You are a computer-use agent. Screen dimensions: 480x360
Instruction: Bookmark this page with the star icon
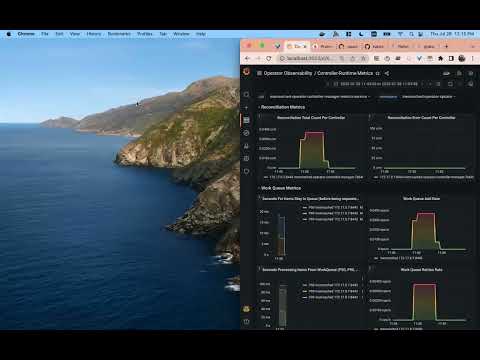click(363, 58)
